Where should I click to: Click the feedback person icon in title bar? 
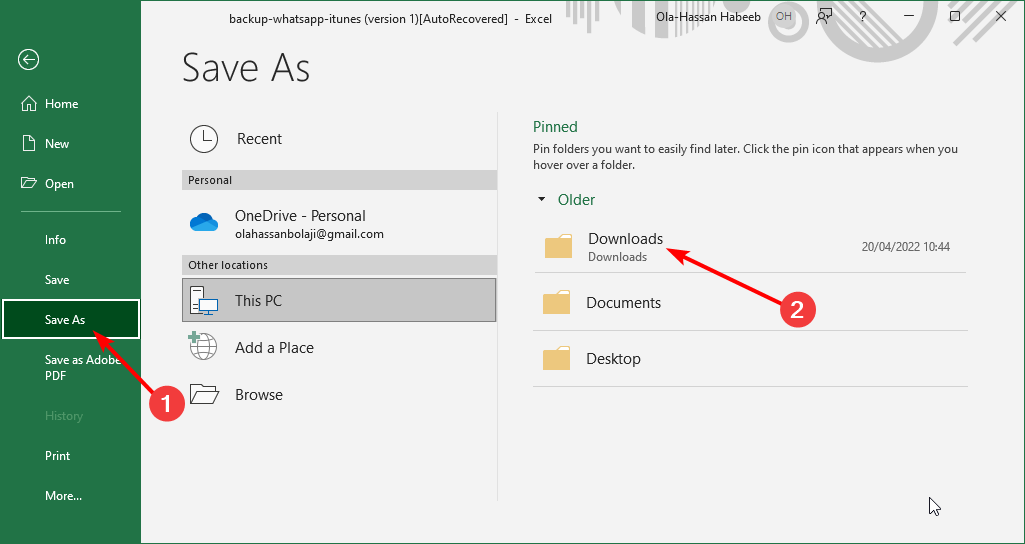pyautogui.click(x=825, y=17)
